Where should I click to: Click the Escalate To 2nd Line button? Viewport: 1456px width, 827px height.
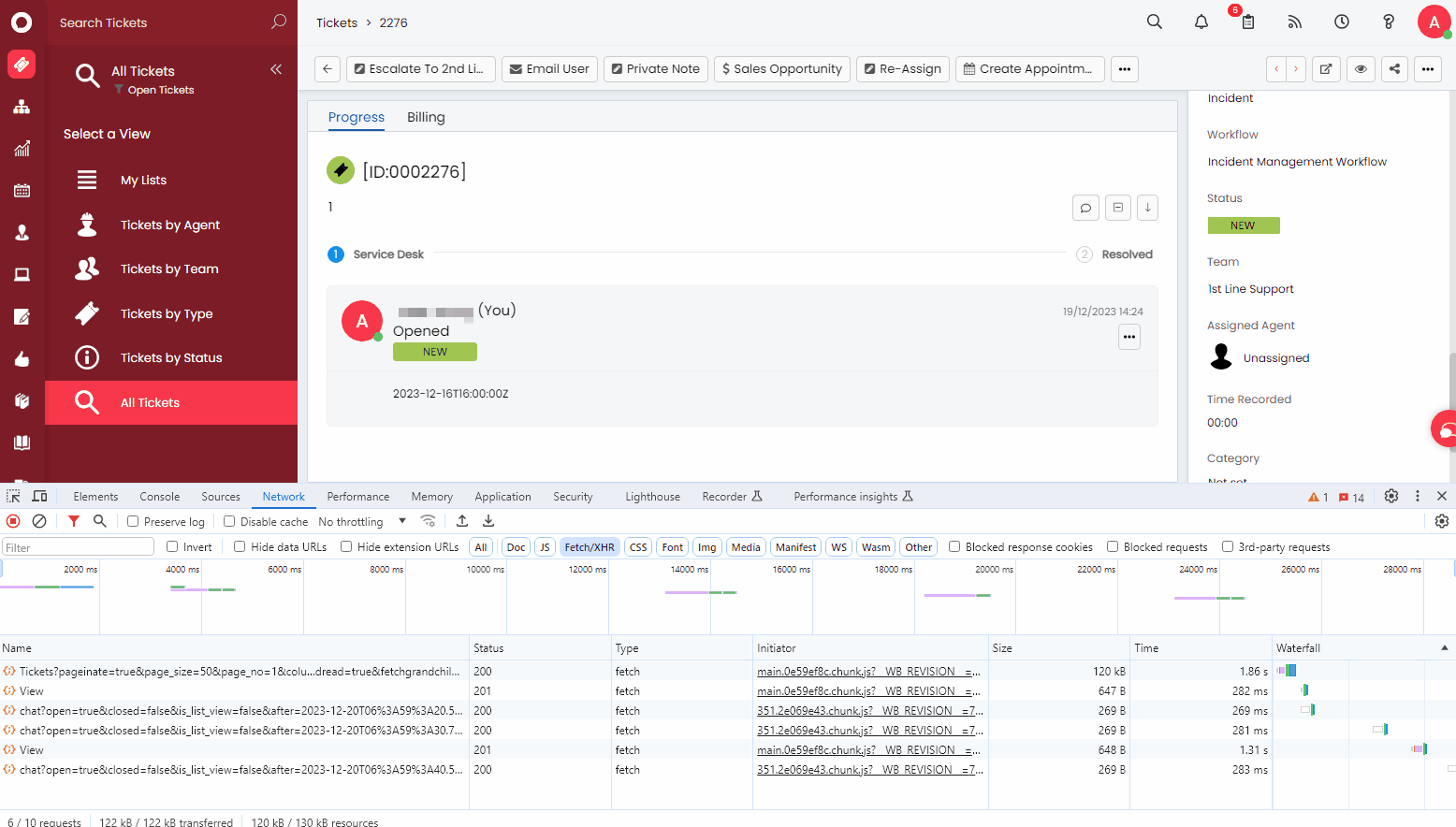419,68
